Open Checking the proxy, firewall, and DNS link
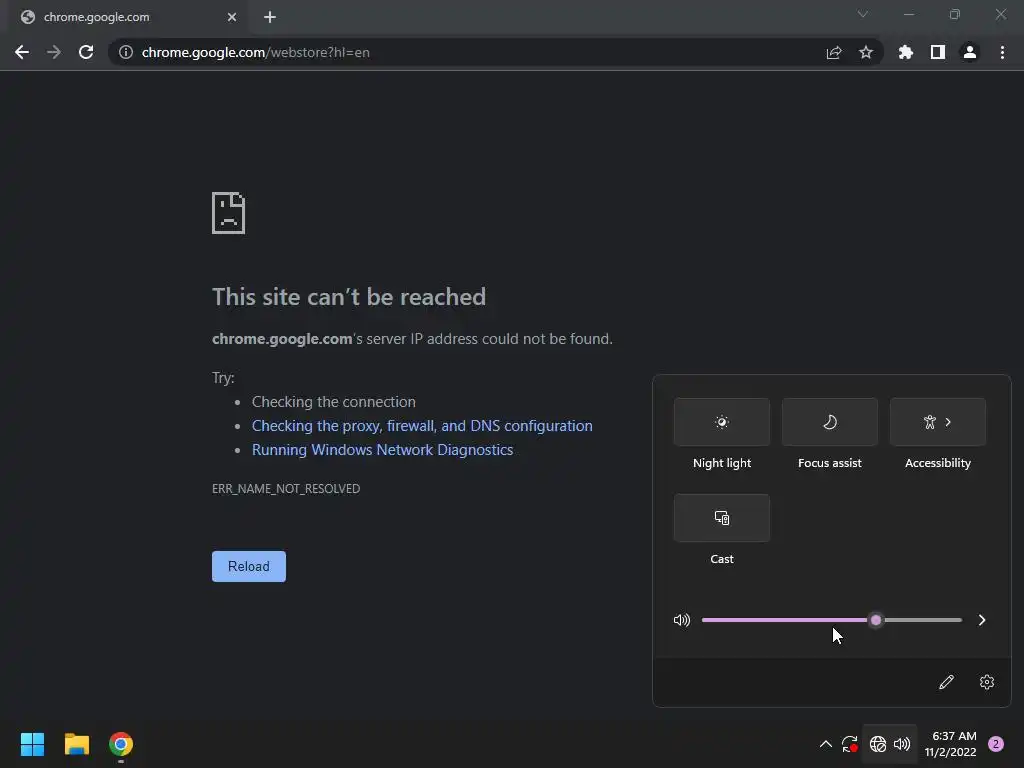This screenshot has width=1024, height=768. click(x=422, y=426)
